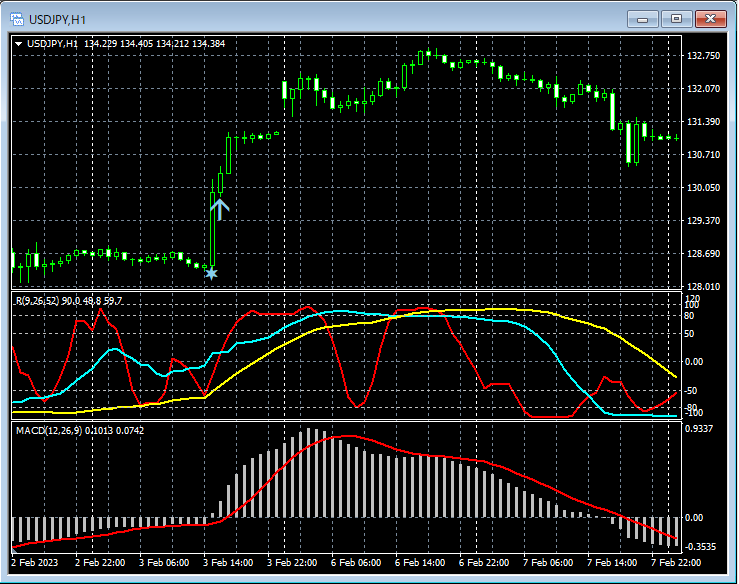
Task: Maximize the USDJPY,H1 chart window
Action: [676, 18]
